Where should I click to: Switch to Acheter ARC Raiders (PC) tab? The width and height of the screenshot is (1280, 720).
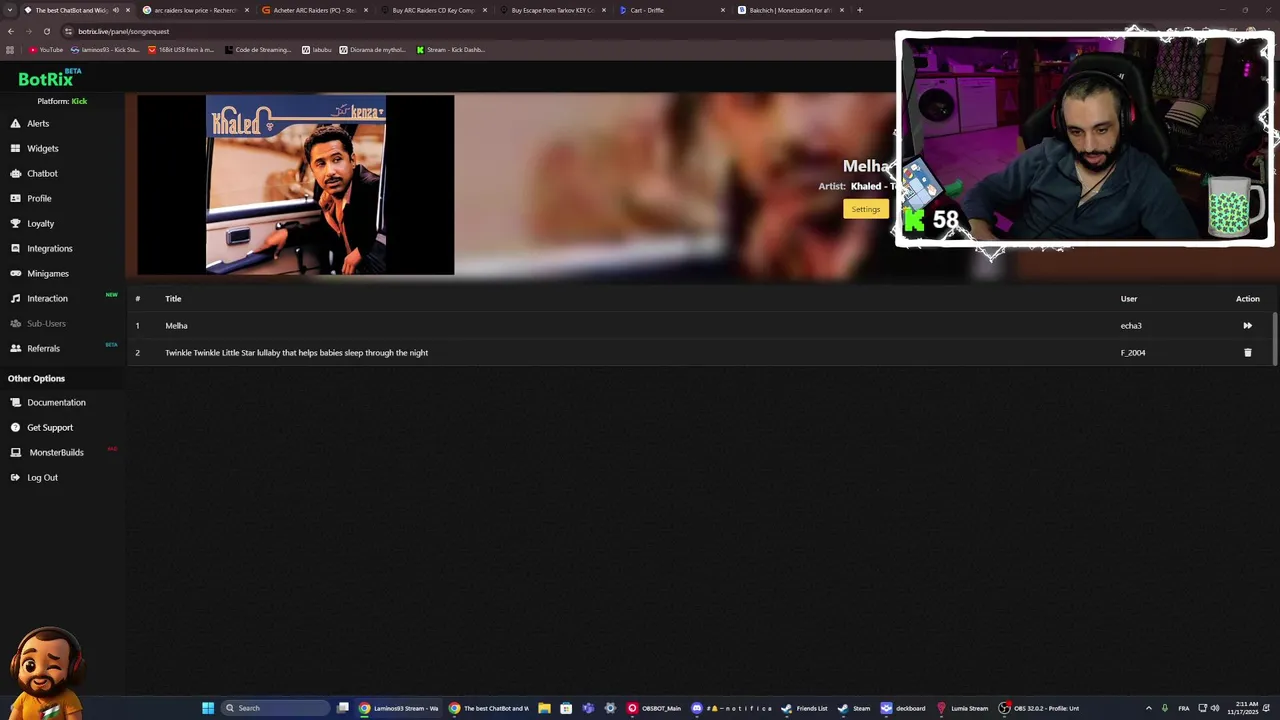tap(314, 10)
